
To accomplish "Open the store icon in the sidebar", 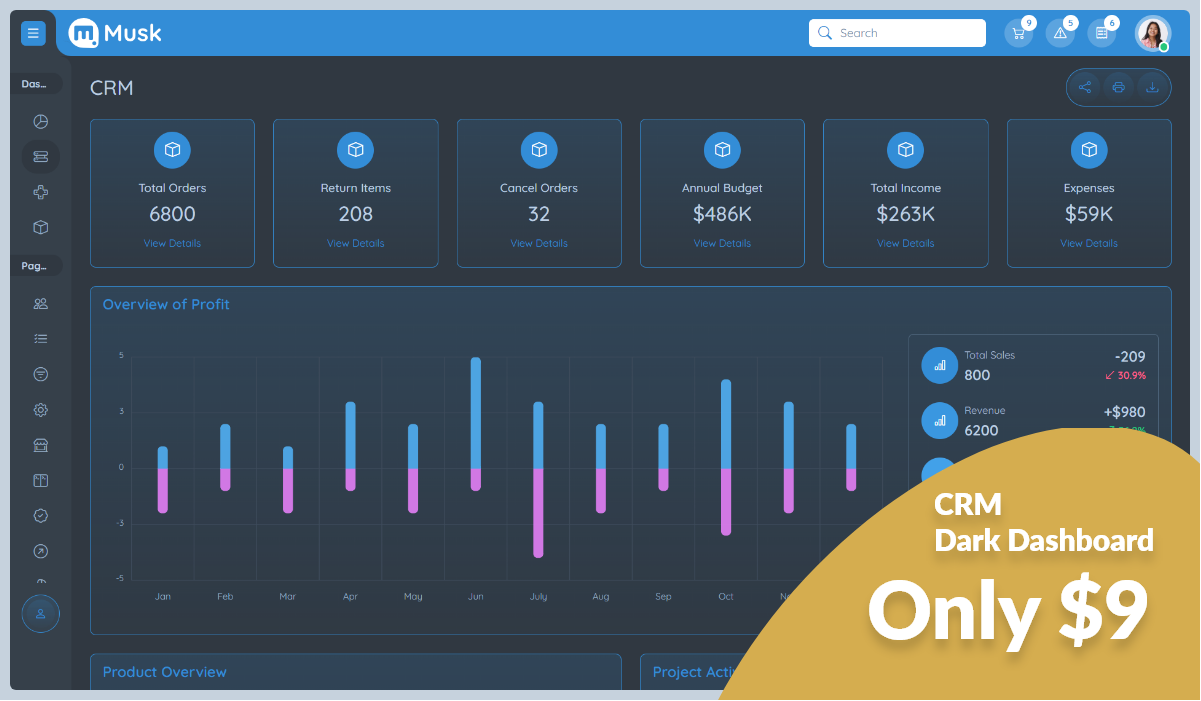I will coord(40,445).
